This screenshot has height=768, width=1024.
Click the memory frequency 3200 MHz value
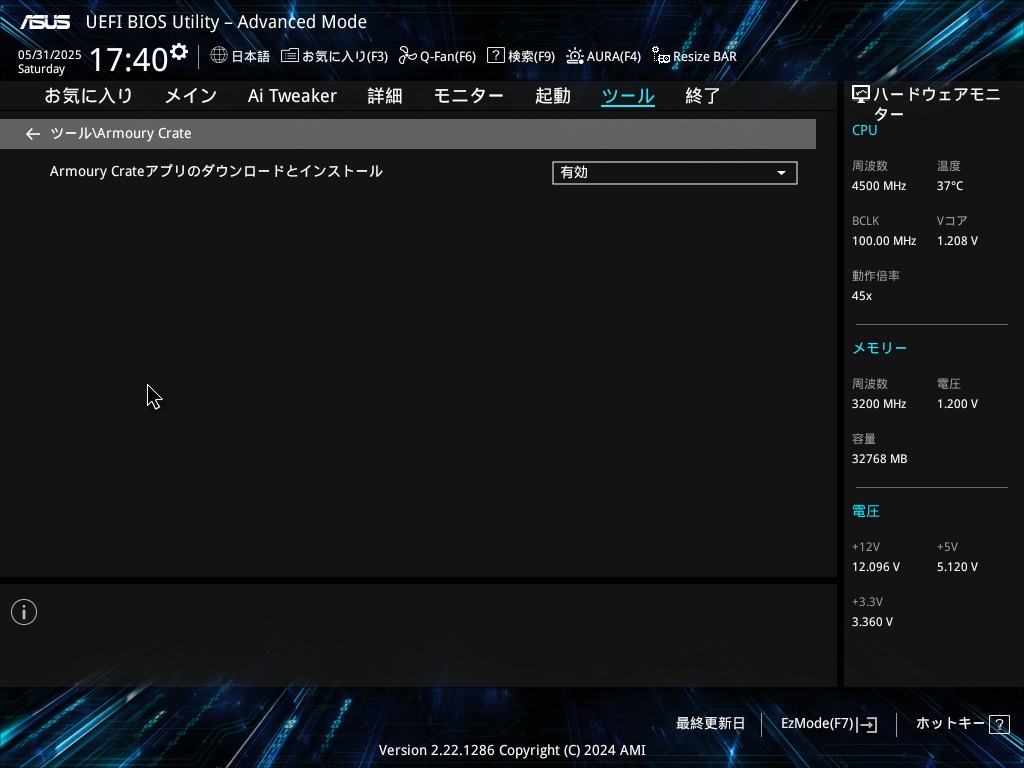[x=879, y=404]
